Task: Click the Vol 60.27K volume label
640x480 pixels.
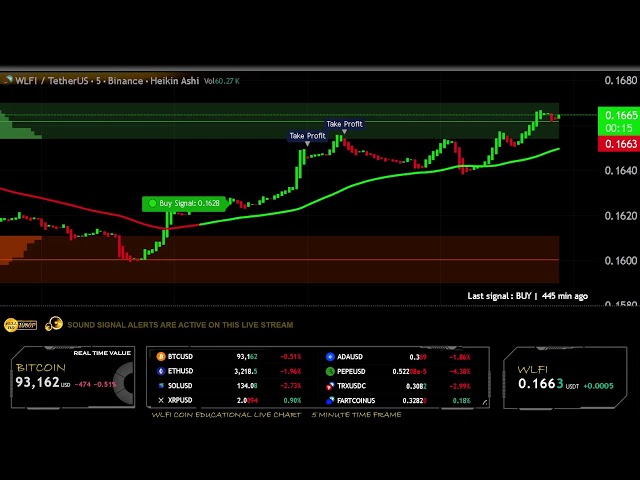Action: pos(222,81)
